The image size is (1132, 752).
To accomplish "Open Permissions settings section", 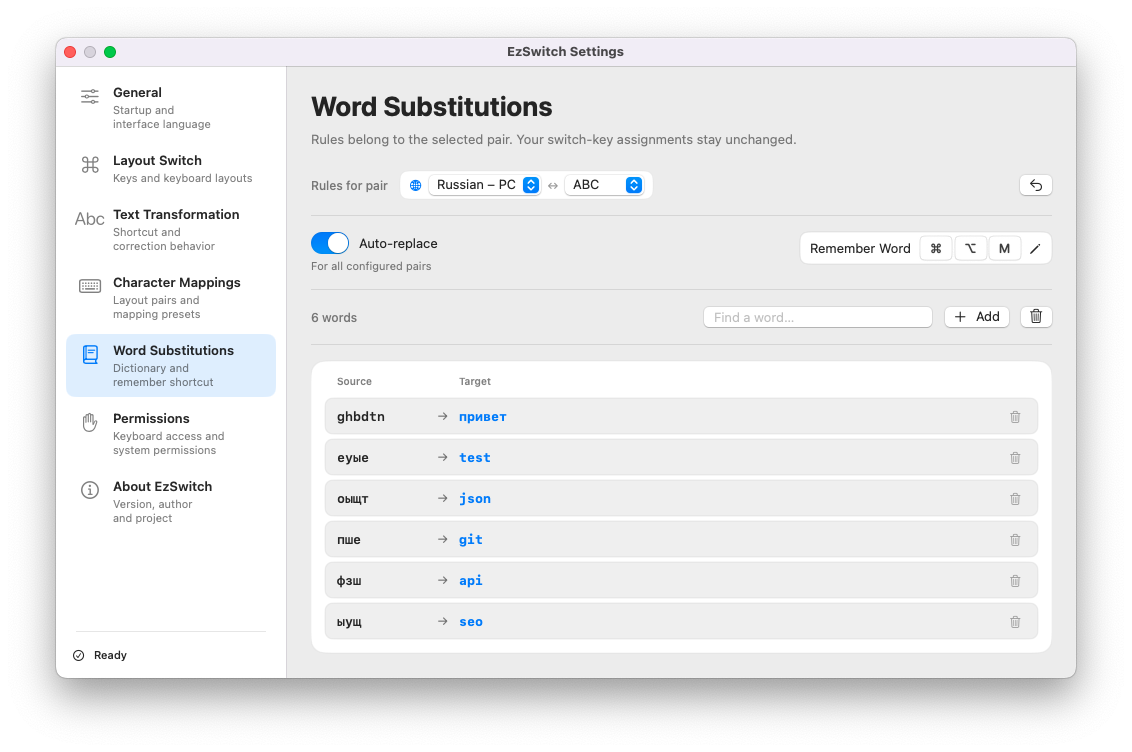I will (170, 434).
